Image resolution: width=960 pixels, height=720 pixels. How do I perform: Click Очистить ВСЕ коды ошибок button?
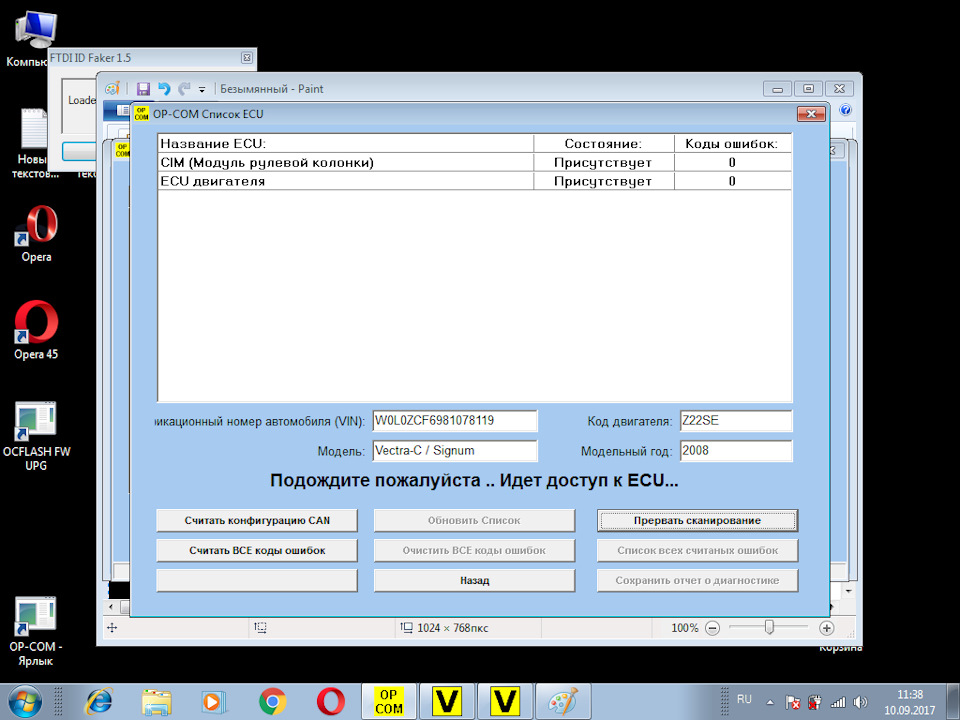pos(474,550)
